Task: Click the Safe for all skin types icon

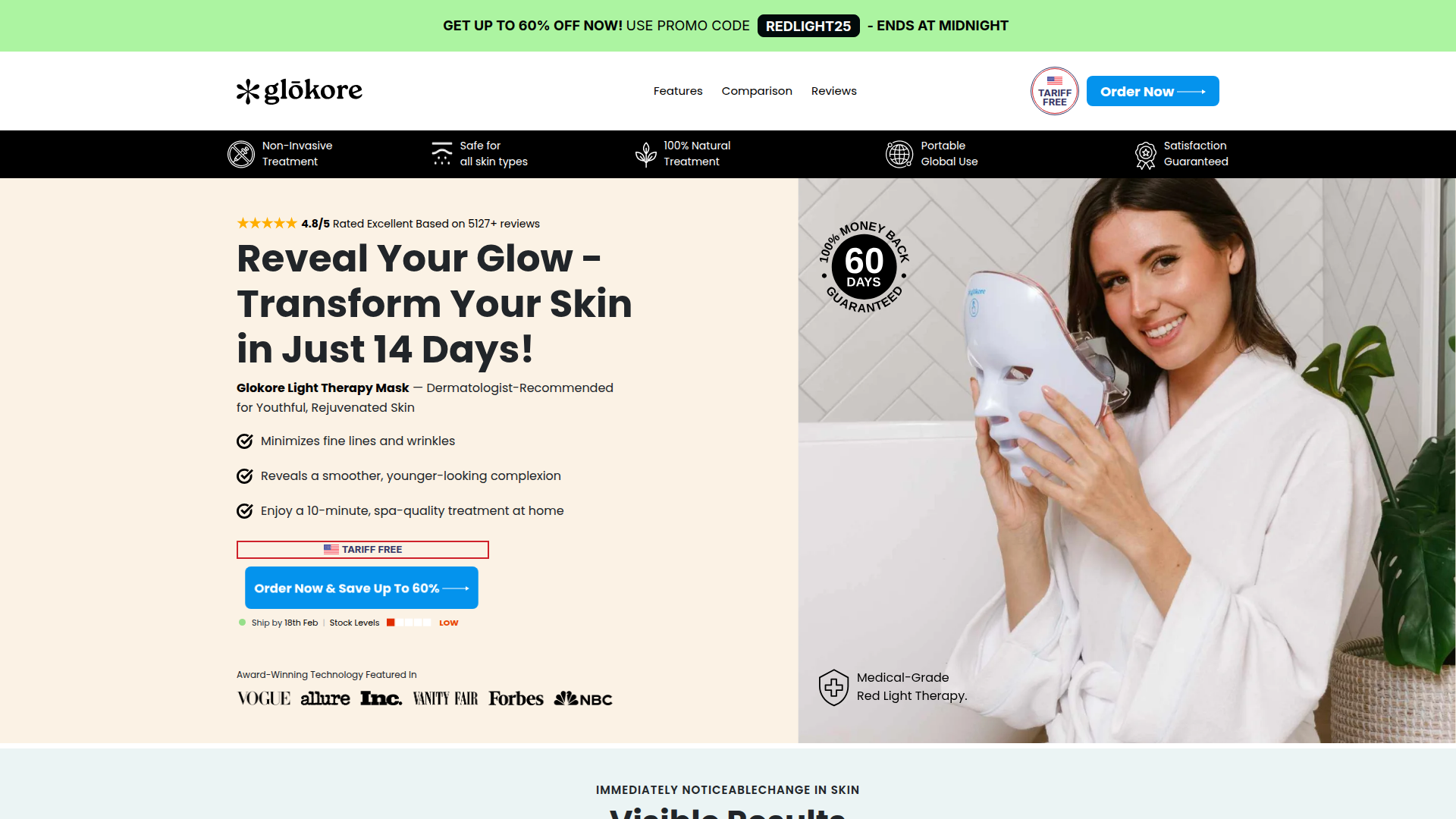Action: [x=441, y=154]
